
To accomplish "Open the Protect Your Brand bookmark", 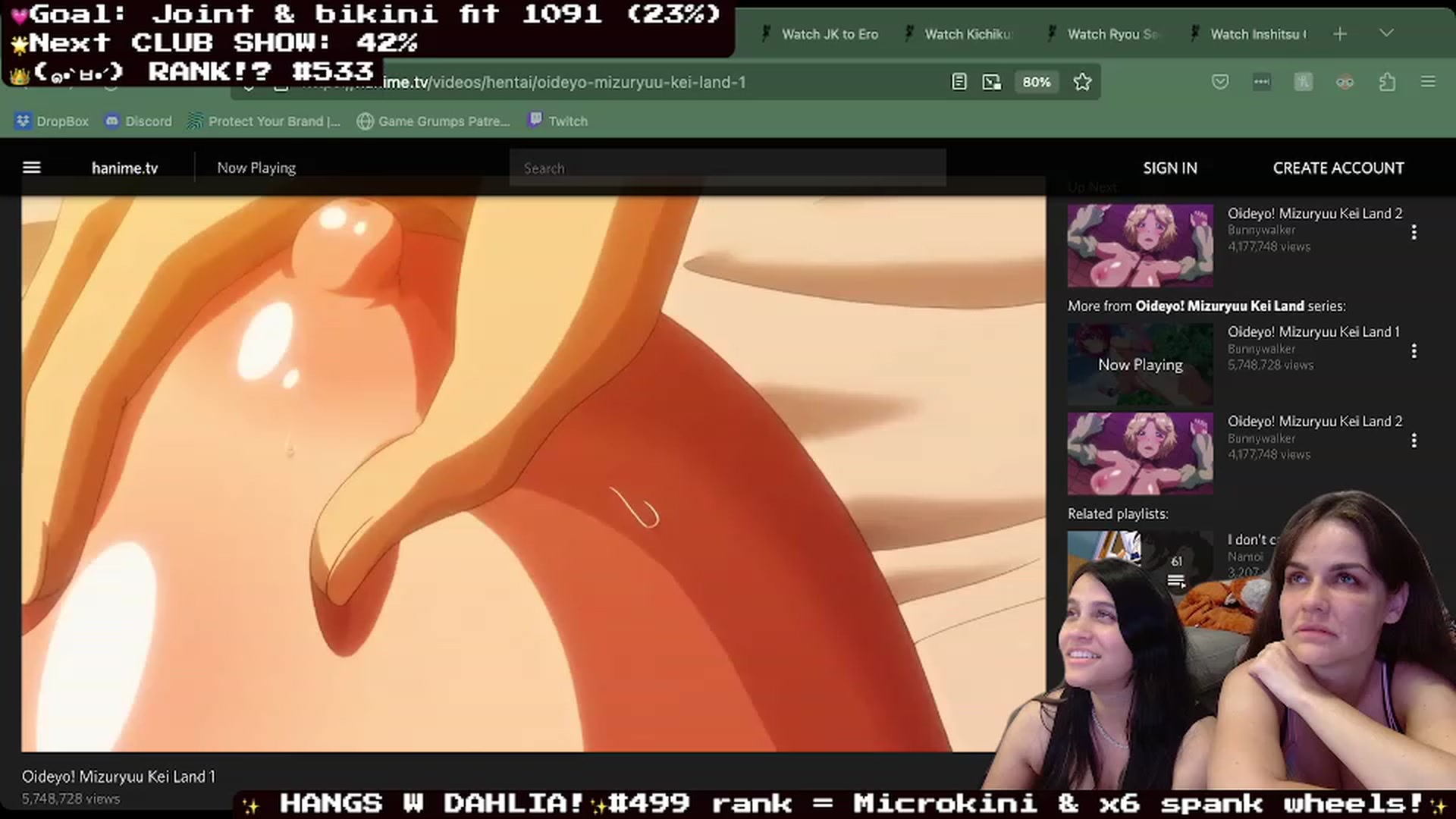I will pyautogui.click(x=264, y=121).
